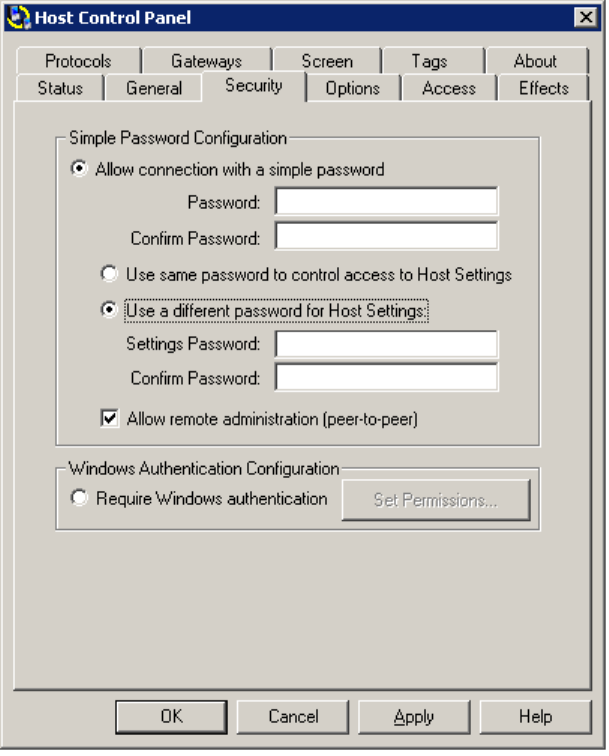Open the Tags tab
Viewport: 609px width, 756px height.
click(x=429, y=61)
